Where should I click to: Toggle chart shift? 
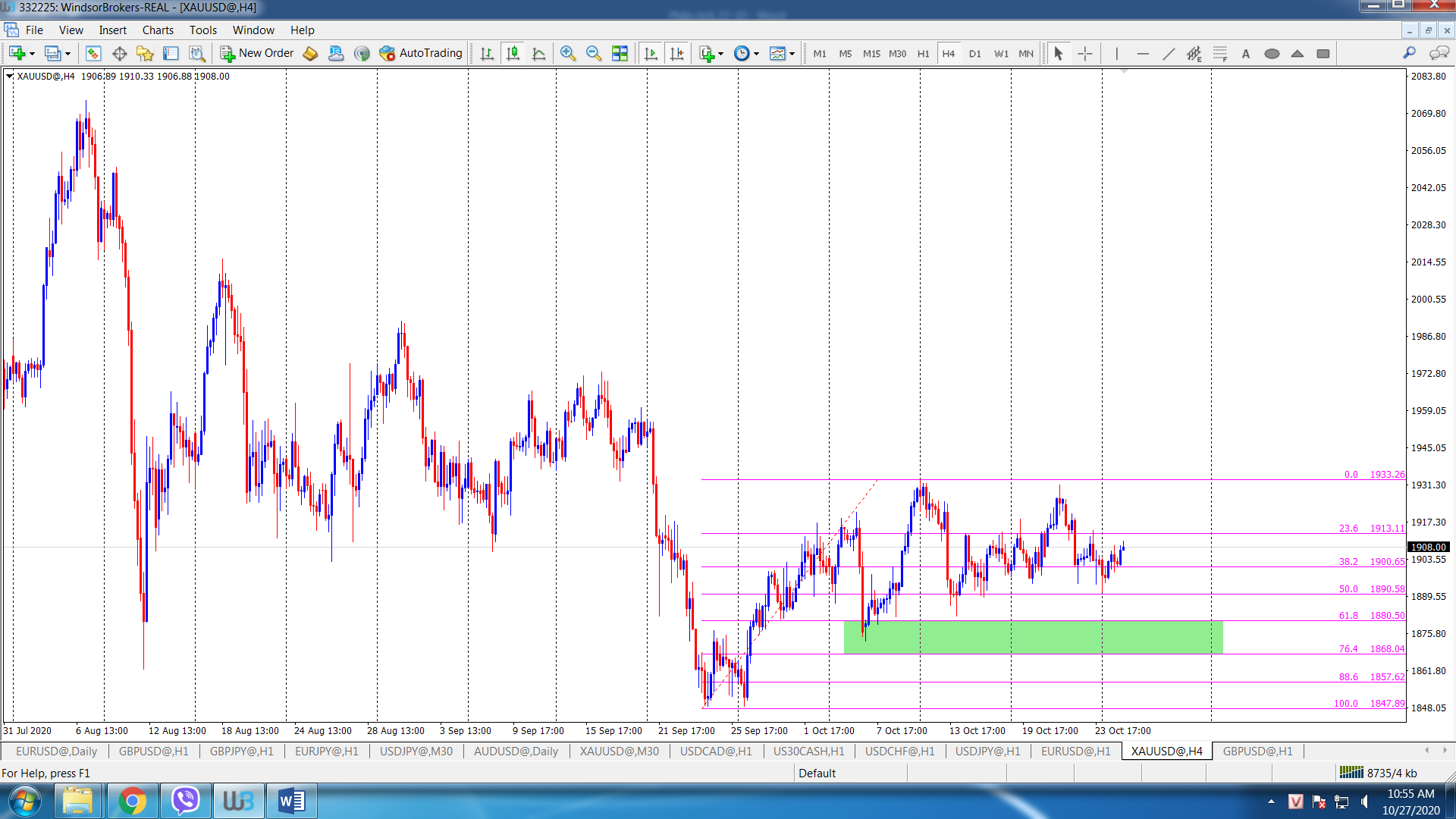click(677, 53)
